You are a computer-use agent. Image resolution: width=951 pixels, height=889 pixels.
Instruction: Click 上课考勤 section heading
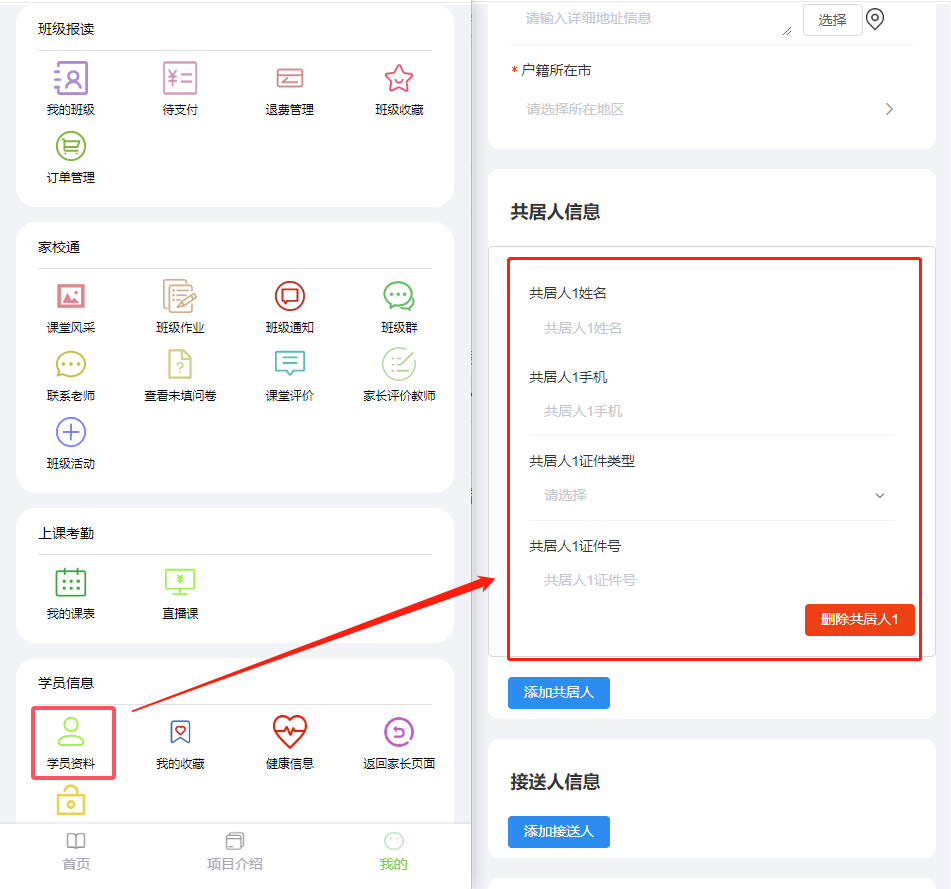pos(66,533)
